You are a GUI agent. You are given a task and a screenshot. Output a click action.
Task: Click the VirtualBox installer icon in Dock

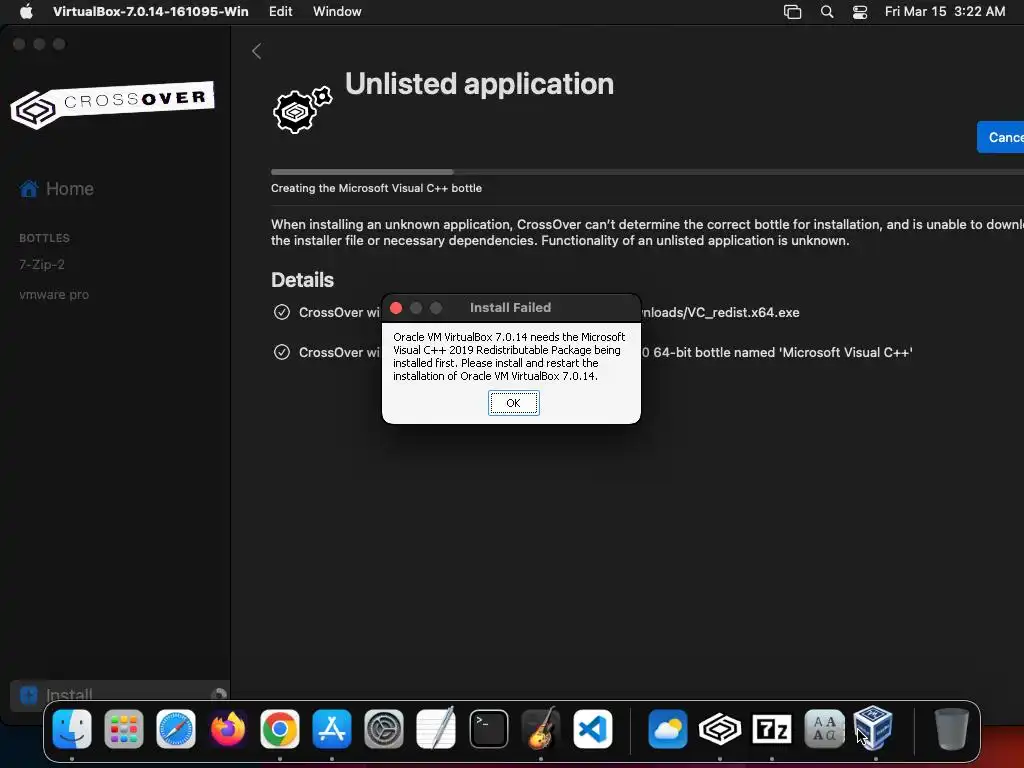coord(874,728)
